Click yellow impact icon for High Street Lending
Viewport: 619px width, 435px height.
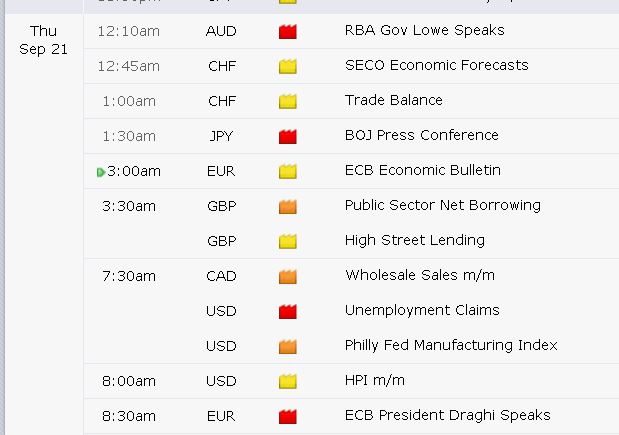click(288, 241)
